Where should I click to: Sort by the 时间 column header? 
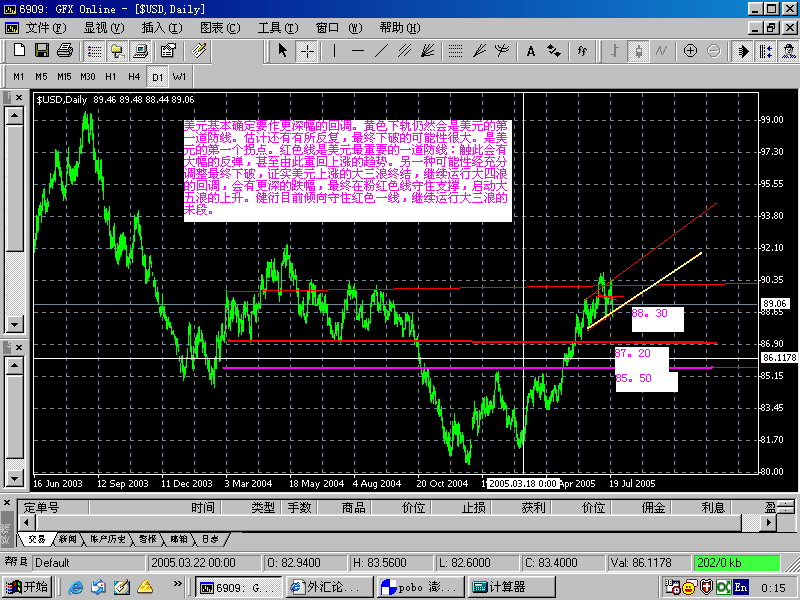coord(155,507)
